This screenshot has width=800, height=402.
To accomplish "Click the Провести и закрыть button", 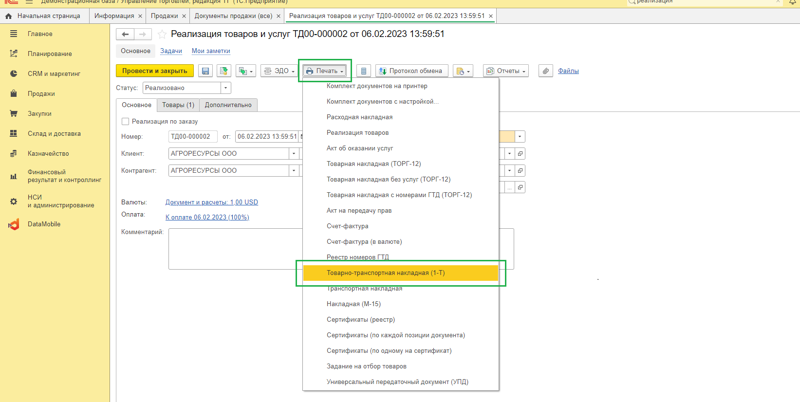I will [155, 71].
